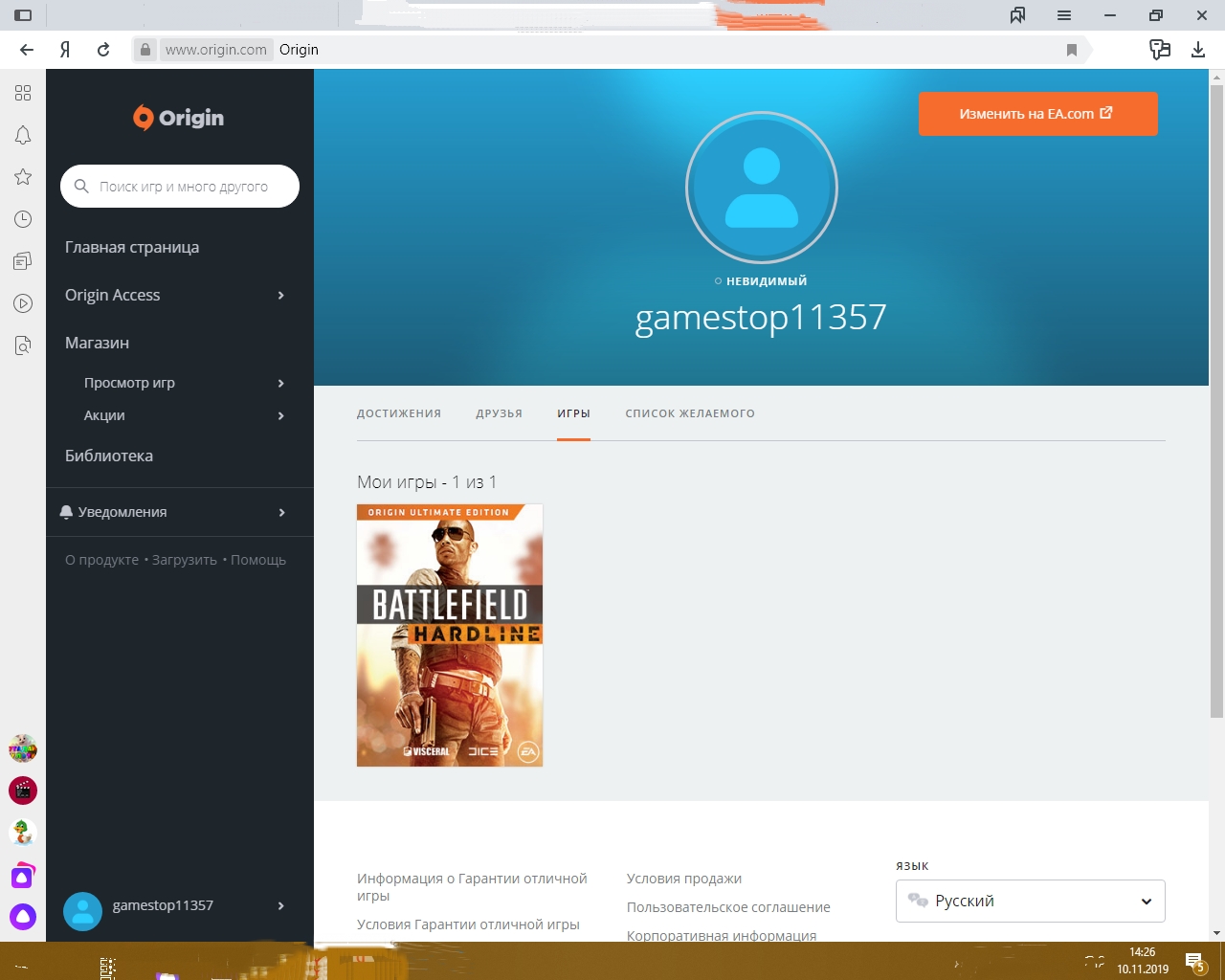Toggle the browser side panel icon

point(23,15)
